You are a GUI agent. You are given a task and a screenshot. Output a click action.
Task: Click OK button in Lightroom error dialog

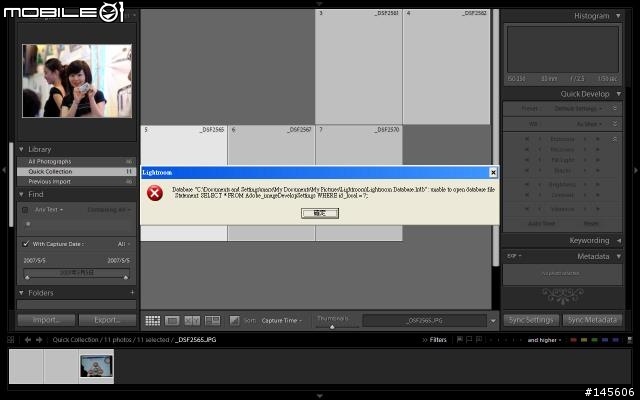point(320,213)
